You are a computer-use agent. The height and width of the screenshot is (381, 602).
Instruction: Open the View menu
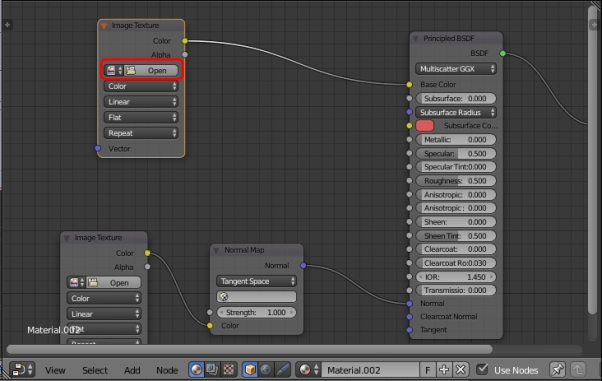coord(55,370)
